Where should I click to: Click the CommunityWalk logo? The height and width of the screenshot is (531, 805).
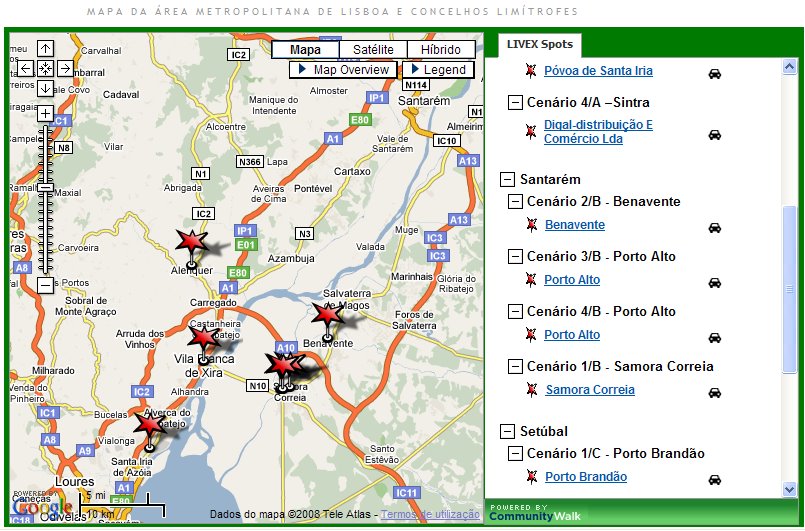pos(534,513)
